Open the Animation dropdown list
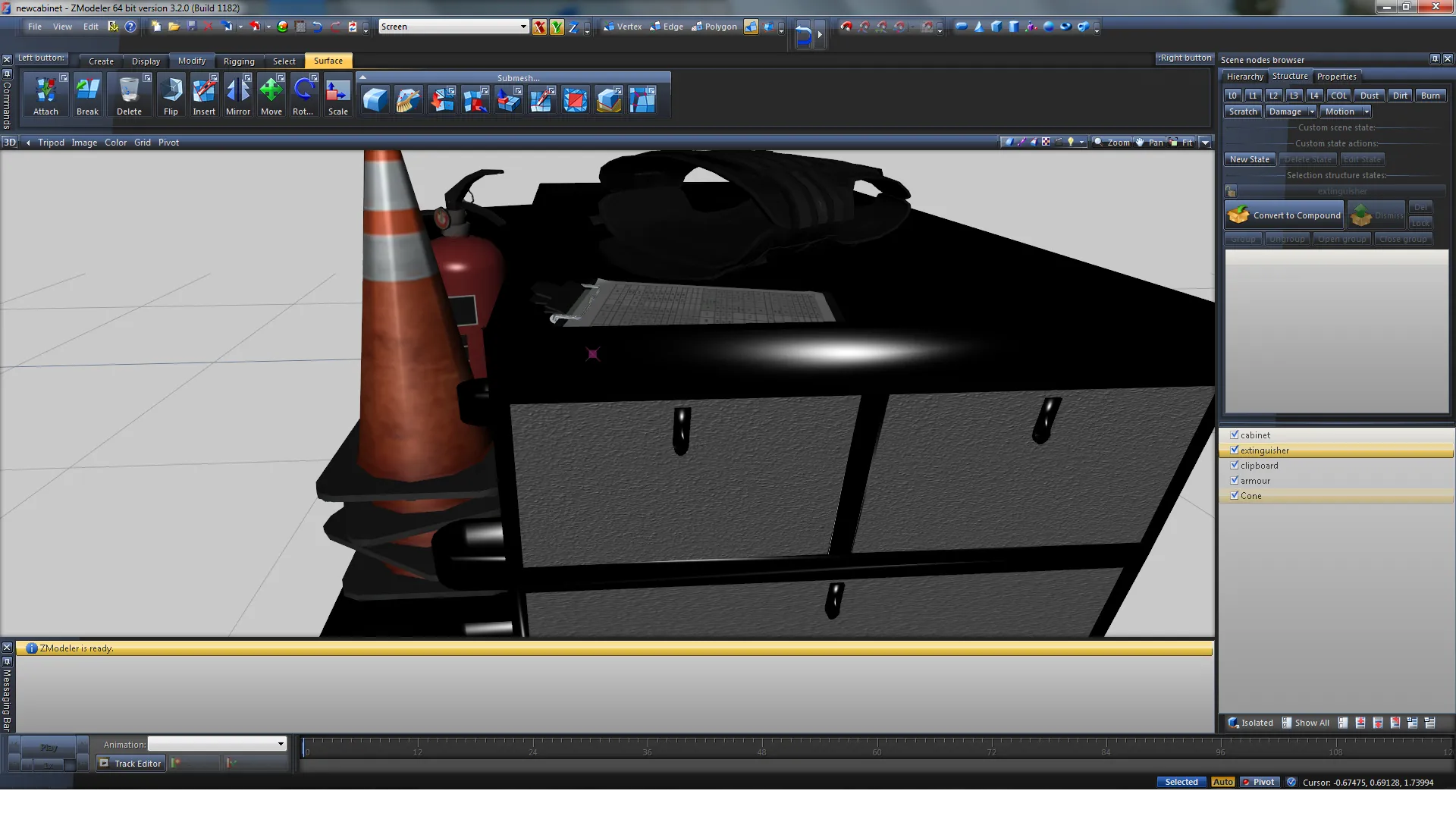Viewport: 1456px width, 819px height. coord(281,744)
